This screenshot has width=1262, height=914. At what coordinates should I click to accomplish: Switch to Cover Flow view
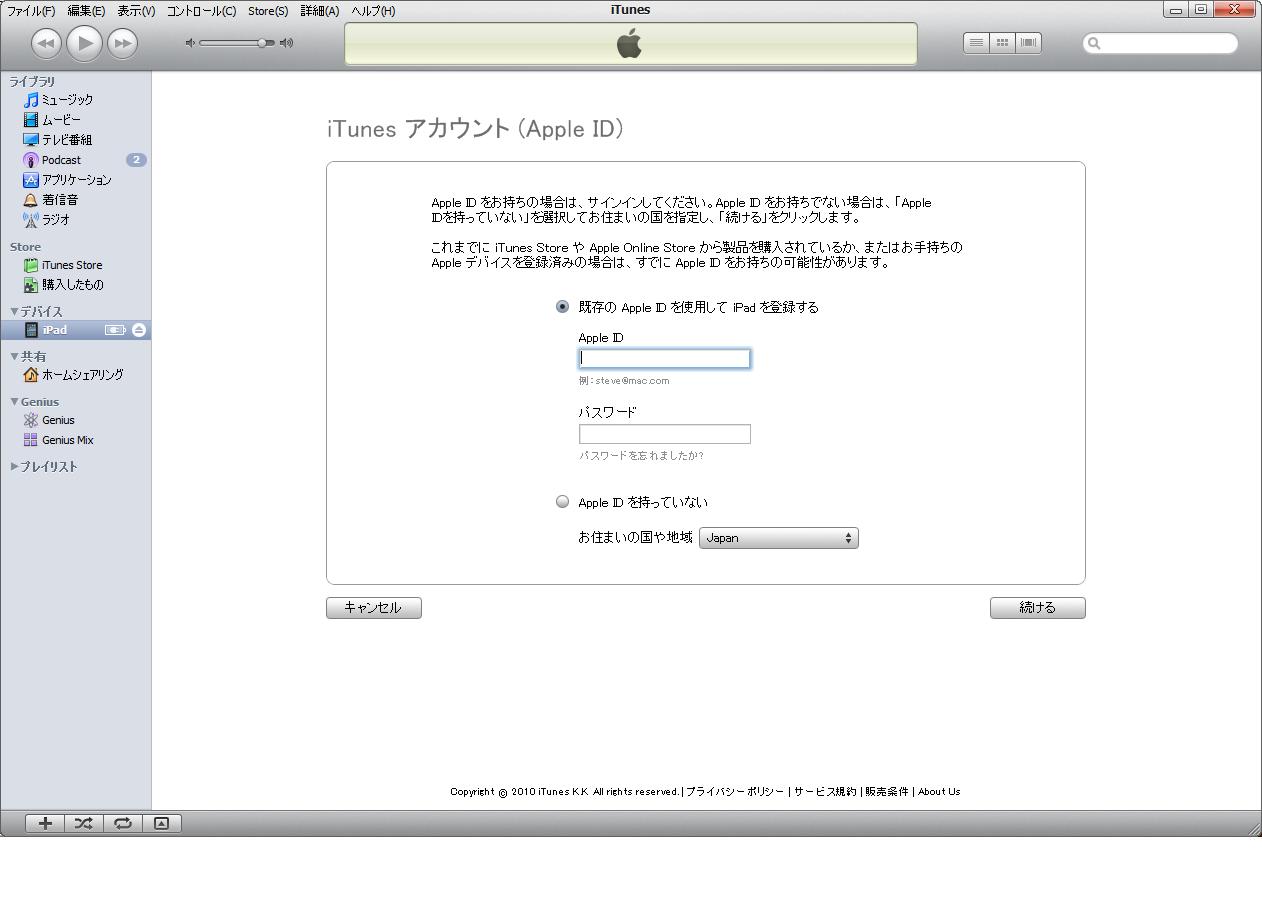pos(1028,43)
